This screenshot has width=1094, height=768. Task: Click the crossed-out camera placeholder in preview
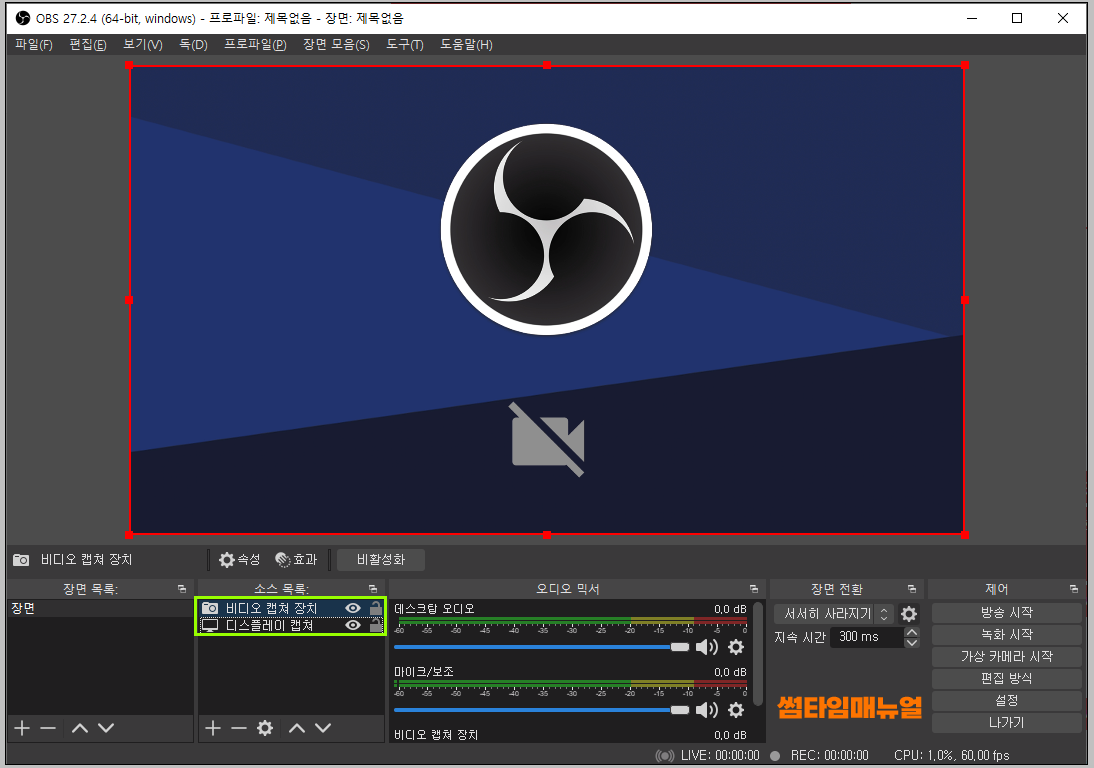pyautogui.click(x=548, y=439)
